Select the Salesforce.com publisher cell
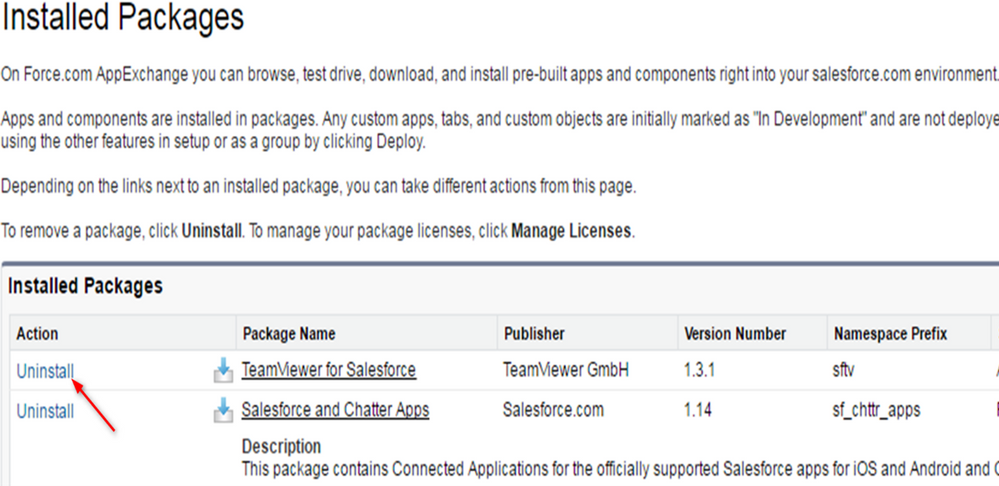The height and width of the screenshot is (486, 999). point(553,410)
